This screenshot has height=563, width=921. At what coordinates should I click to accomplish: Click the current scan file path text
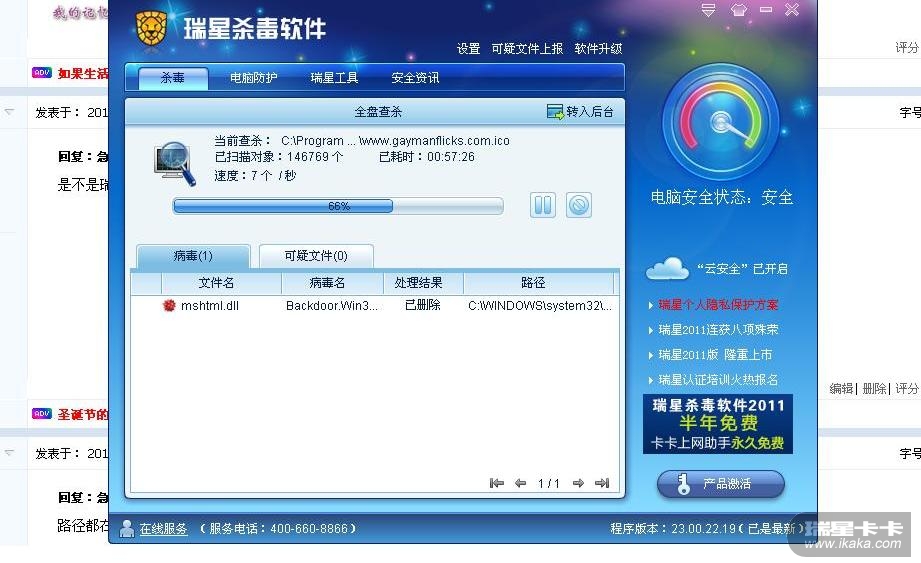pyautogui.click(x=395, y=141)
